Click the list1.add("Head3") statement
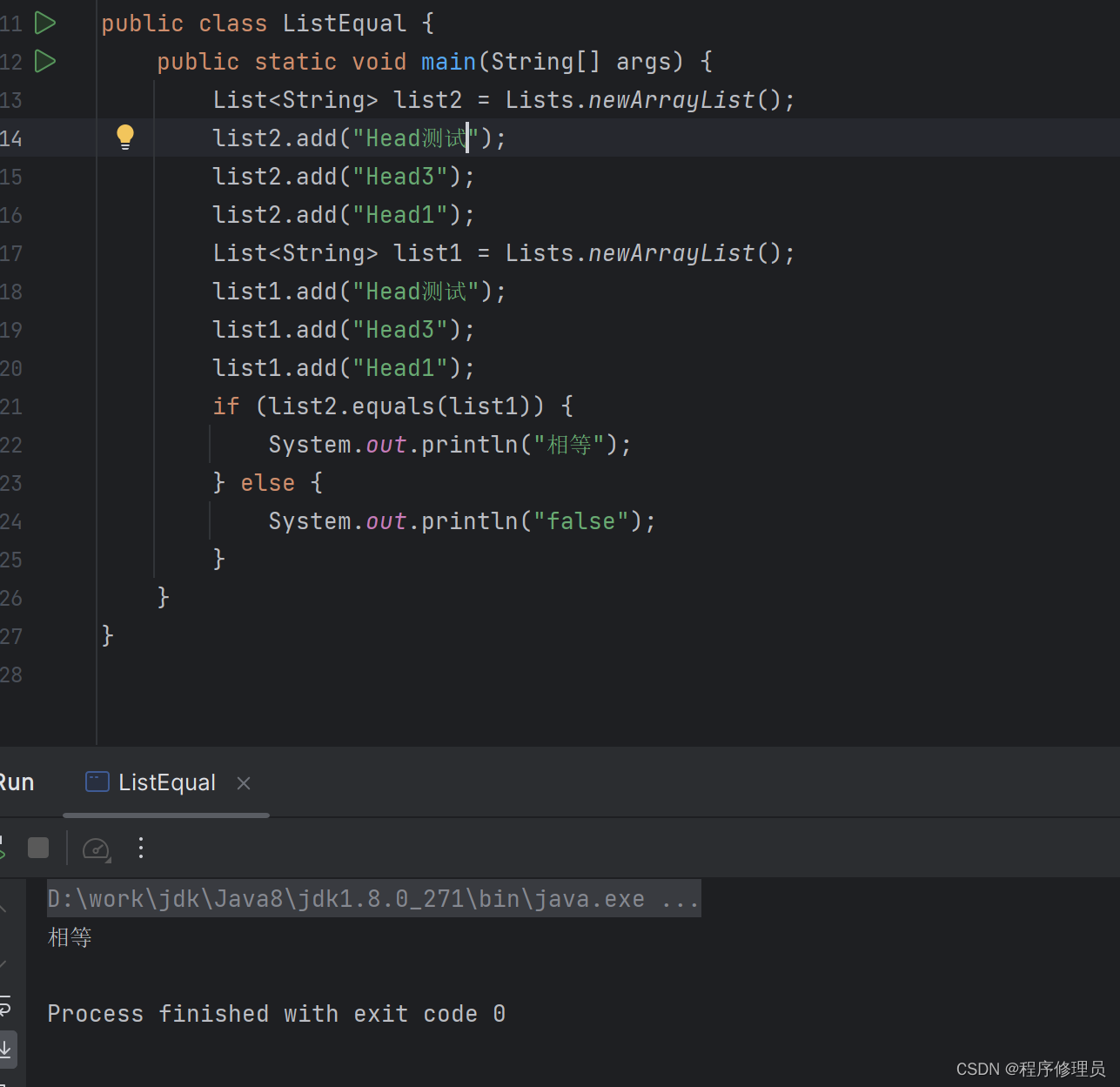The image size is (1120, 1087). tap(344, 330)
